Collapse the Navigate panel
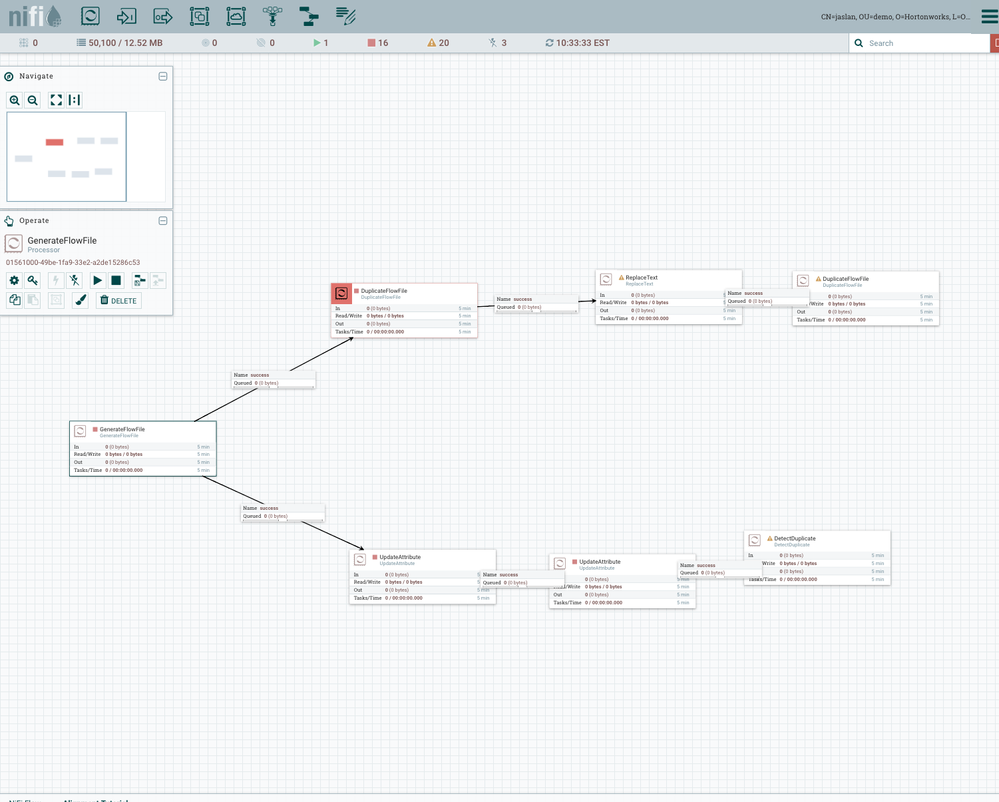This screenshot has height=802, width=999. tap(163, 76)
